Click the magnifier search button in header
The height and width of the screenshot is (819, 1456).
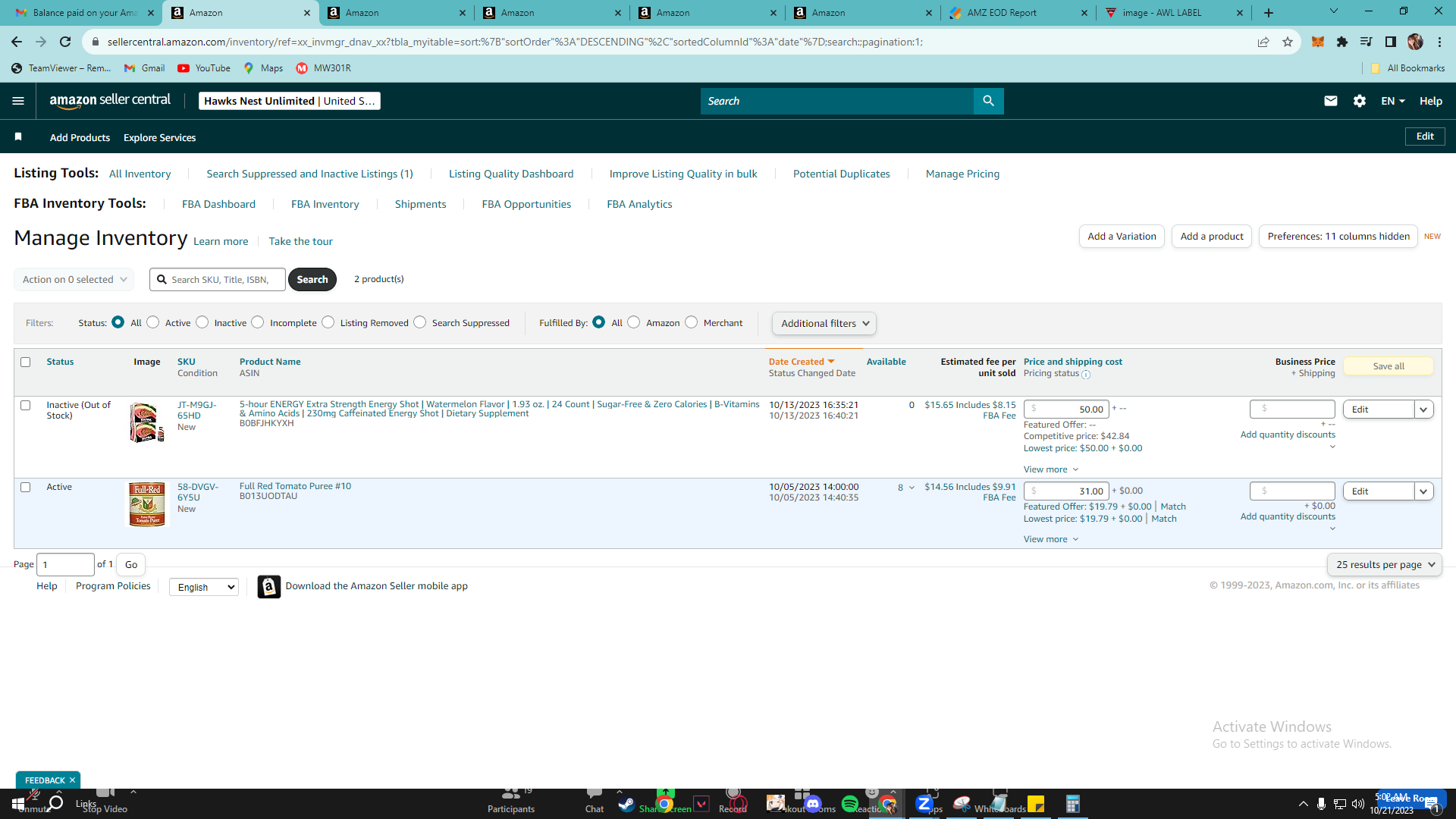(x=988, y=101)
